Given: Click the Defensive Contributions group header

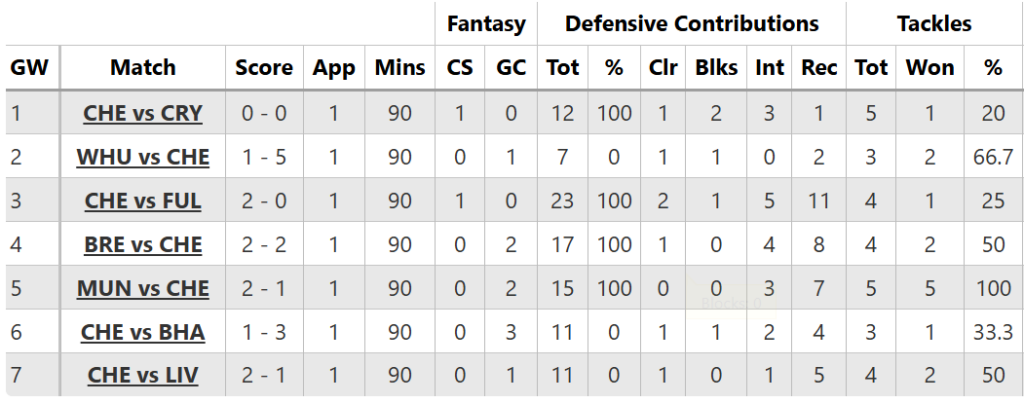Looking at the screenshot, I should (691, 23).
